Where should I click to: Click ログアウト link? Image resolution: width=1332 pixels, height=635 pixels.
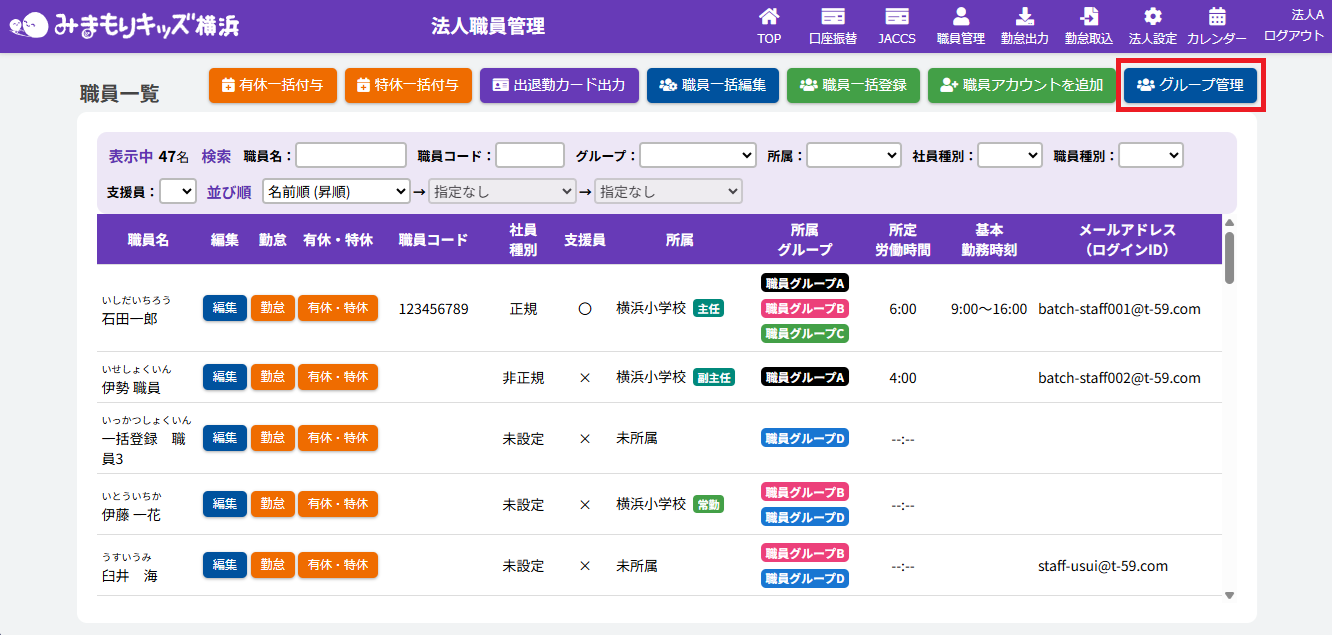pyautogui.click(x=1294, y=35)
